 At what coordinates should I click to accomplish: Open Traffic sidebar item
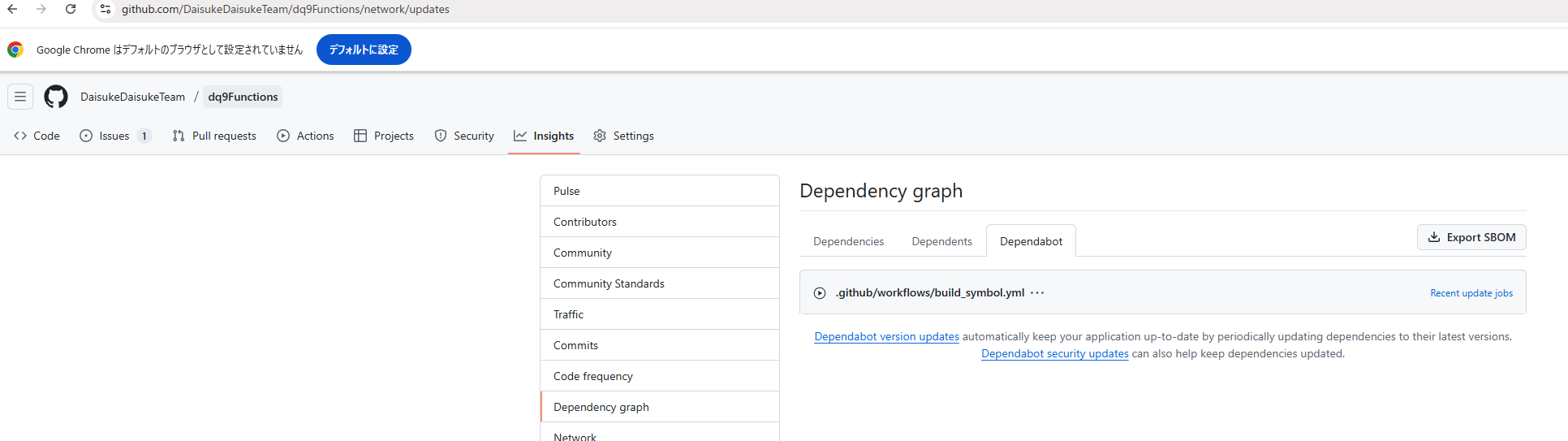660,314
